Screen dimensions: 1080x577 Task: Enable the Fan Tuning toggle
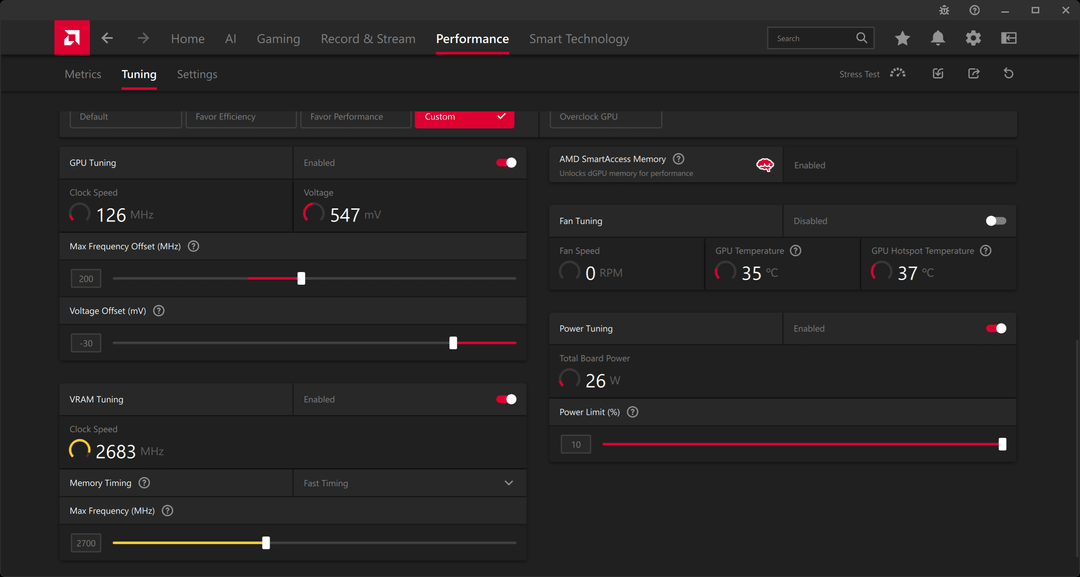coord(995,221)
